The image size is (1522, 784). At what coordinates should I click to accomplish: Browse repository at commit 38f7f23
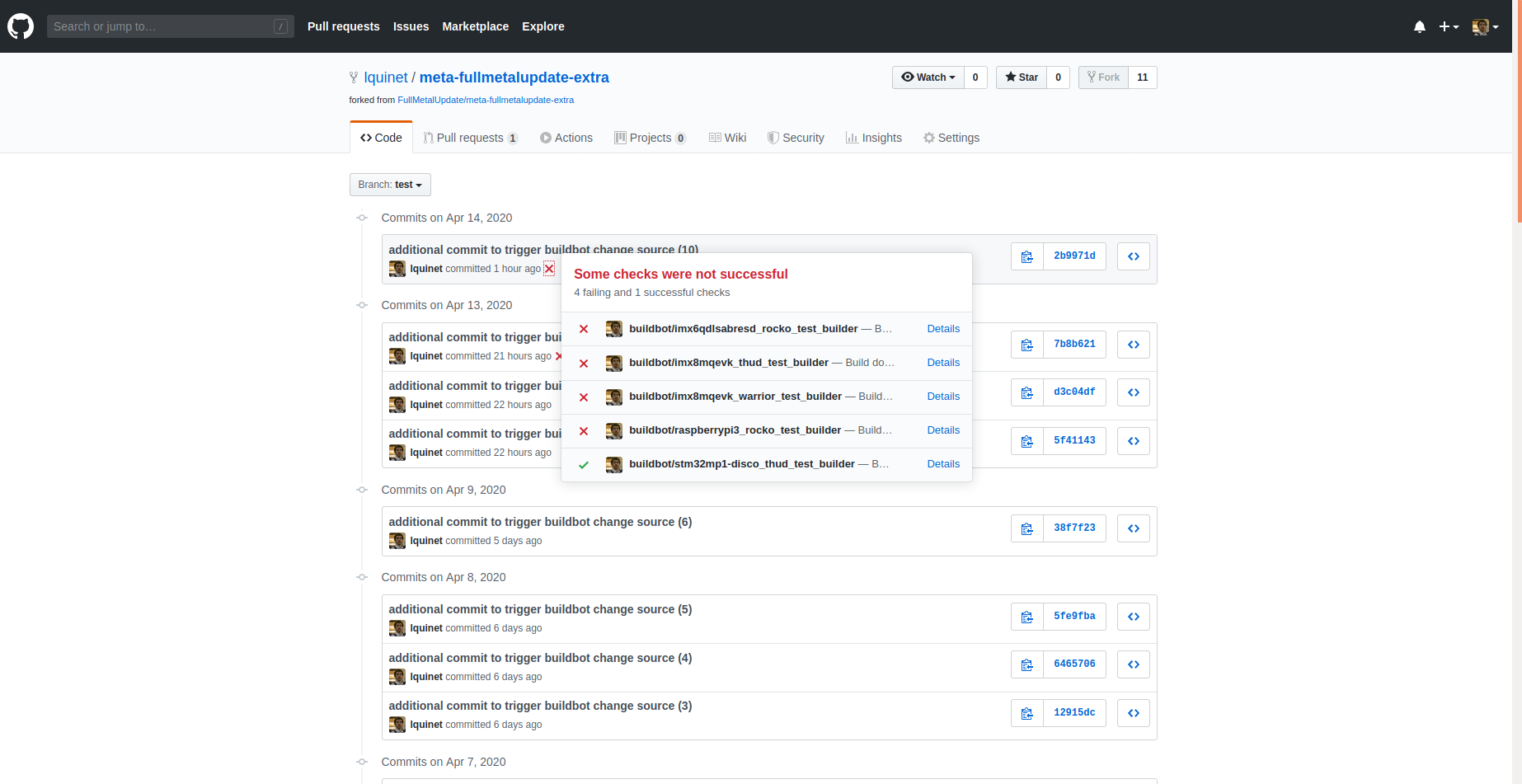coord(1134,528)
